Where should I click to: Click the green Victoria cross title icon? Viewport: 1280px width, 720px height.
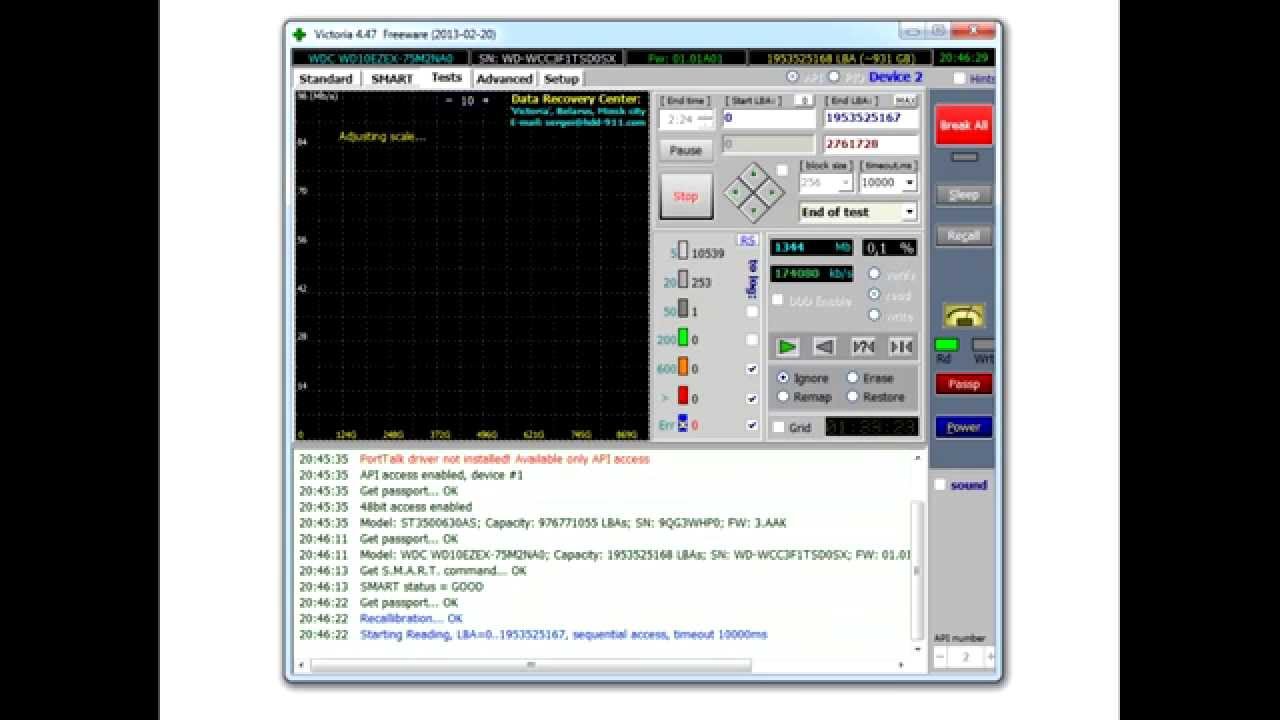[299, 34]
